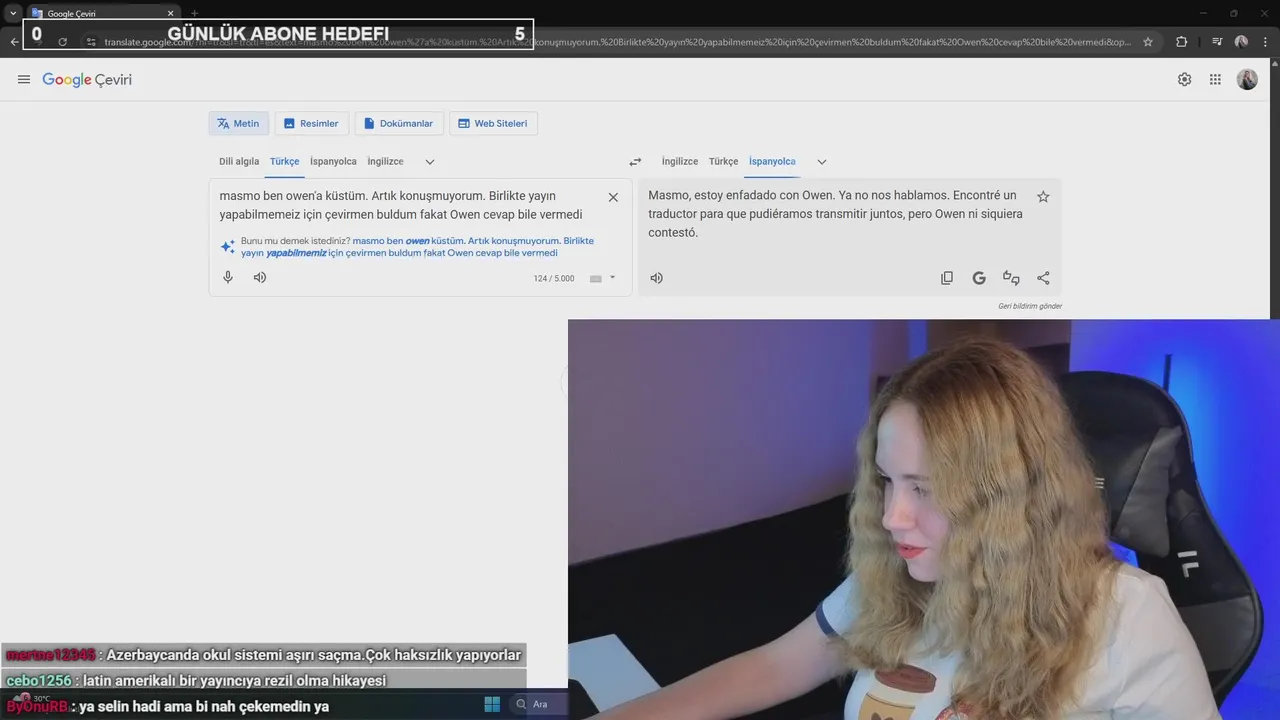The image size is (1280, 720).
Task: Switch to the Resimler tab
Action: (x=311, y=123)
